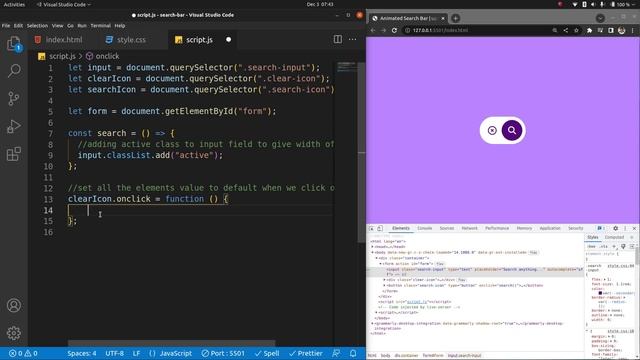This screenshot has height=360, width=640.
Task: Click the errors and warnings status indicator
Action: coord(23,353)
